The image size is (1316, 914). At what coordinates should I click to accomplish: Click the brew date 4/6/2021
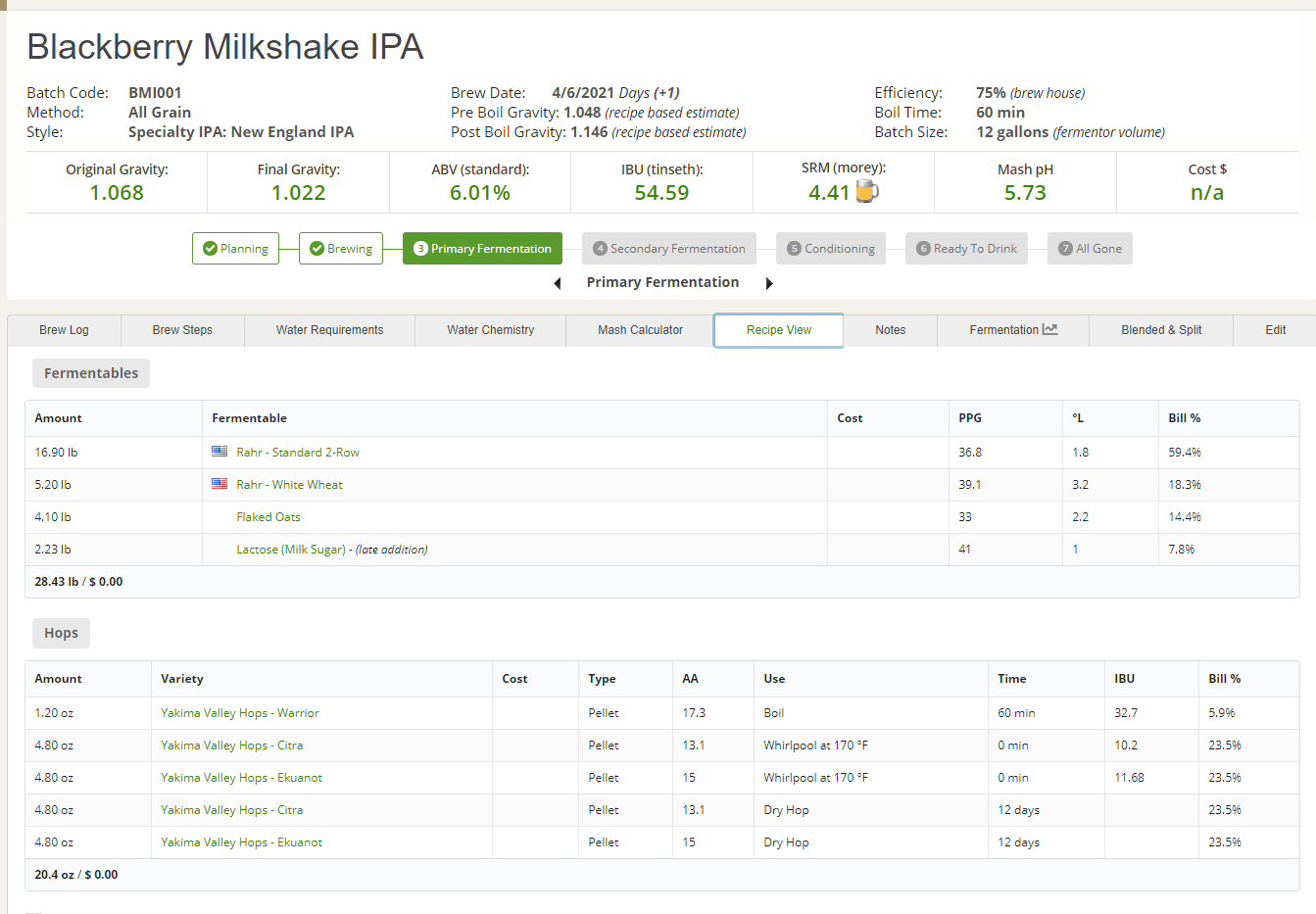(x=583, y=93)
